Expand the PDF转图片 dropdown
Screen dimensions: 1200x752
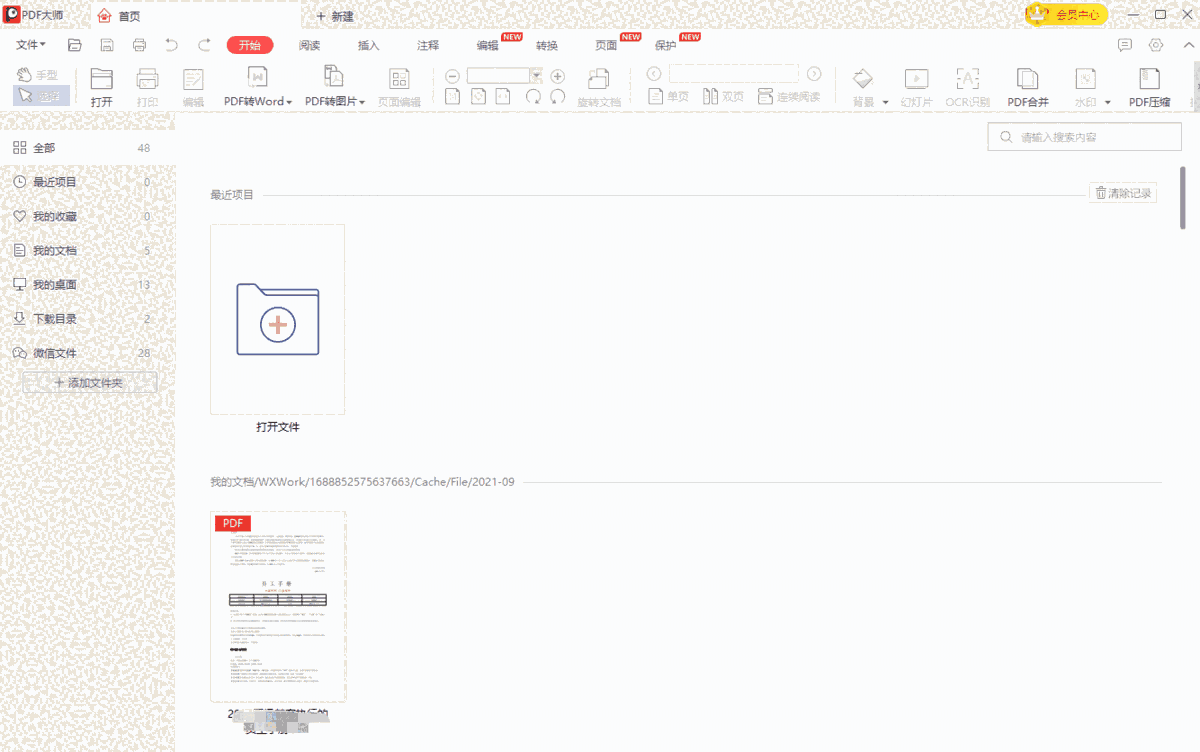tap(362, 102)
